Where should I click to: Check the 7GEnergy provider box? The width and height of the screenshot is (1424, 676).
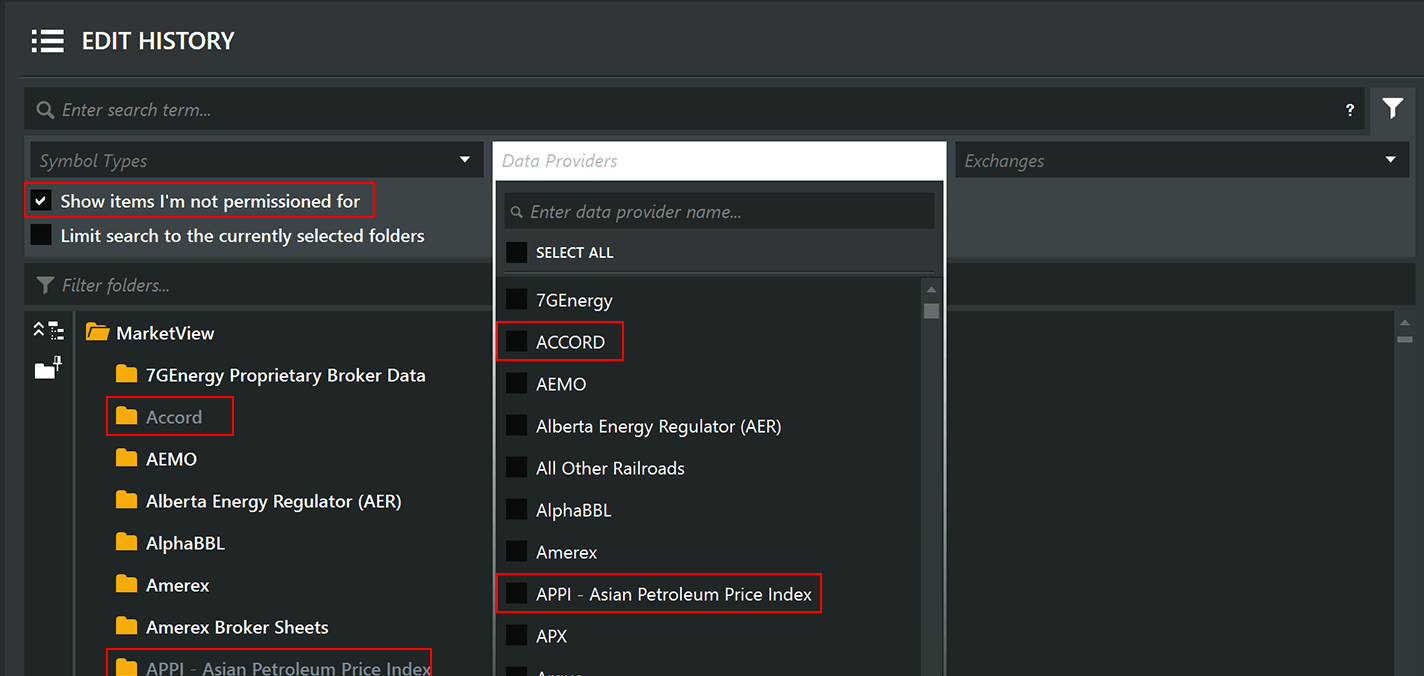[x=516, y=299]
